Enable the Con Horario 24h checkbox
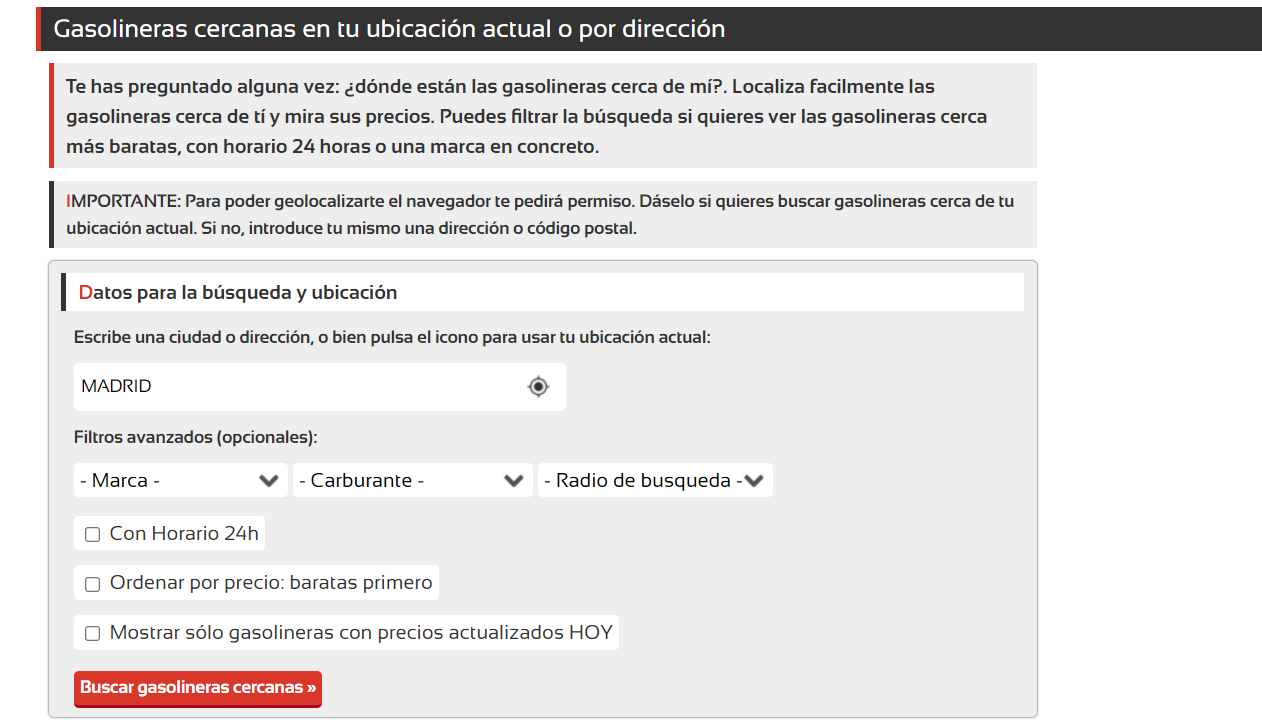The width and height of the screenshot is (1262, 720). click(93, 535)
